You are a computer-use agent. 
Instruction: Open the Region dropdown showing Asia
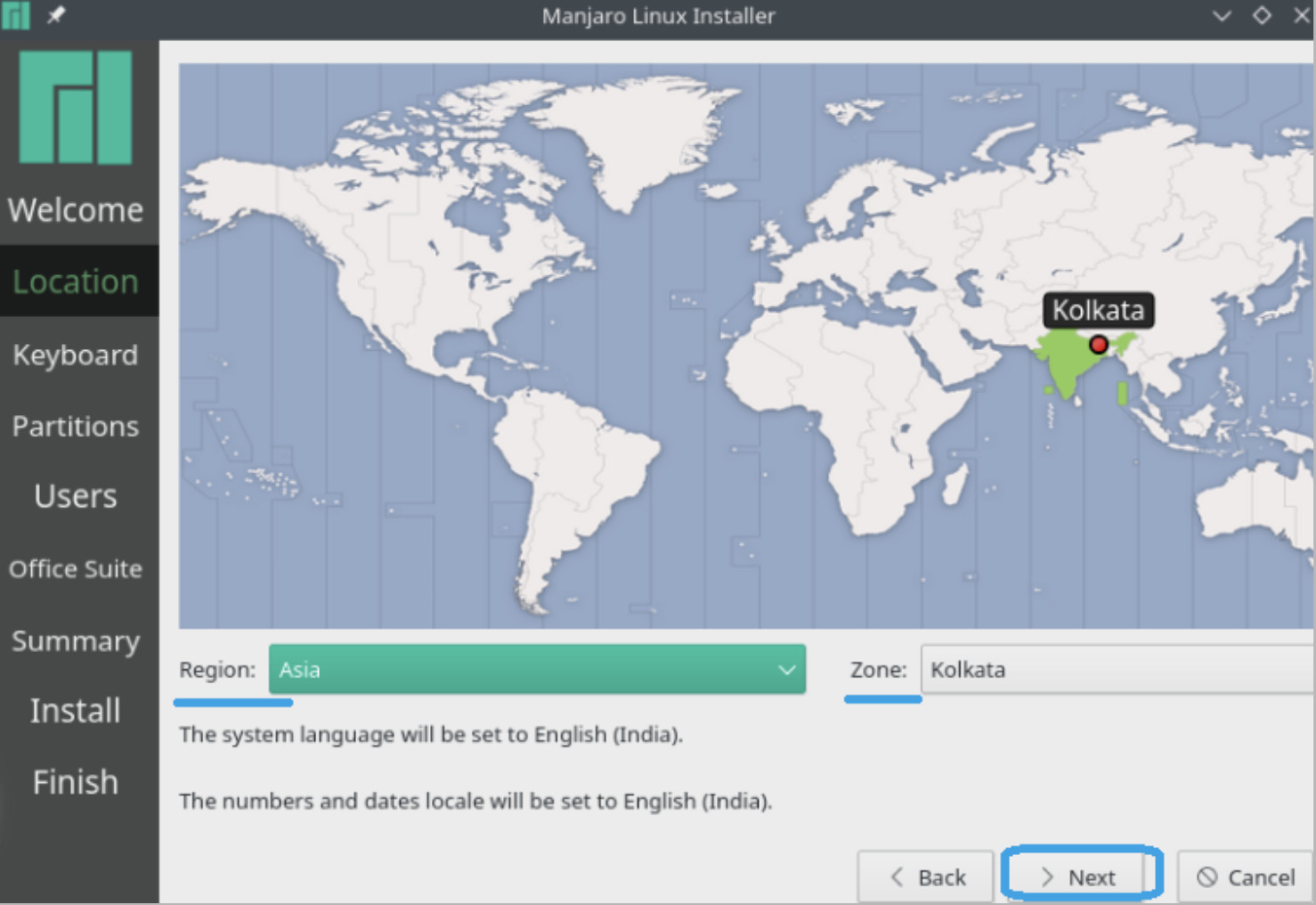536,670
